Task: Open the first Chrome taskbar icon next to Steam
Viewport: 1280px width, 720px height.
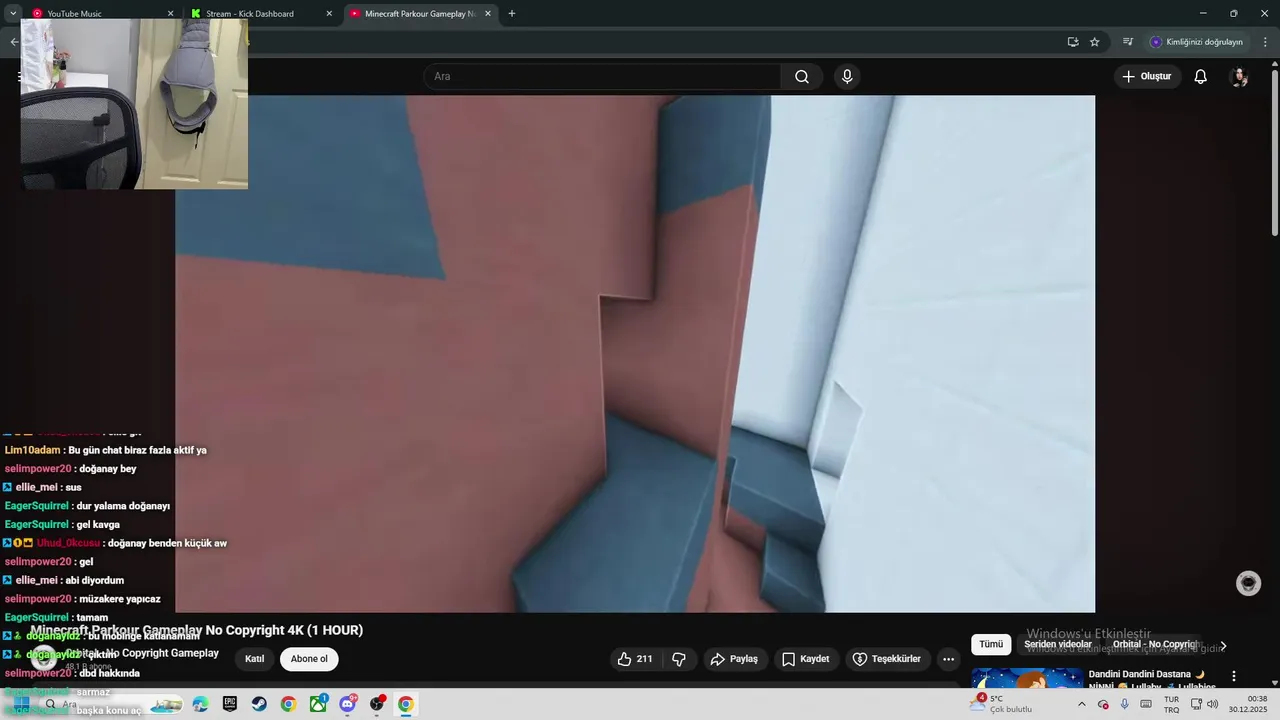Action: tap(288, 704)
